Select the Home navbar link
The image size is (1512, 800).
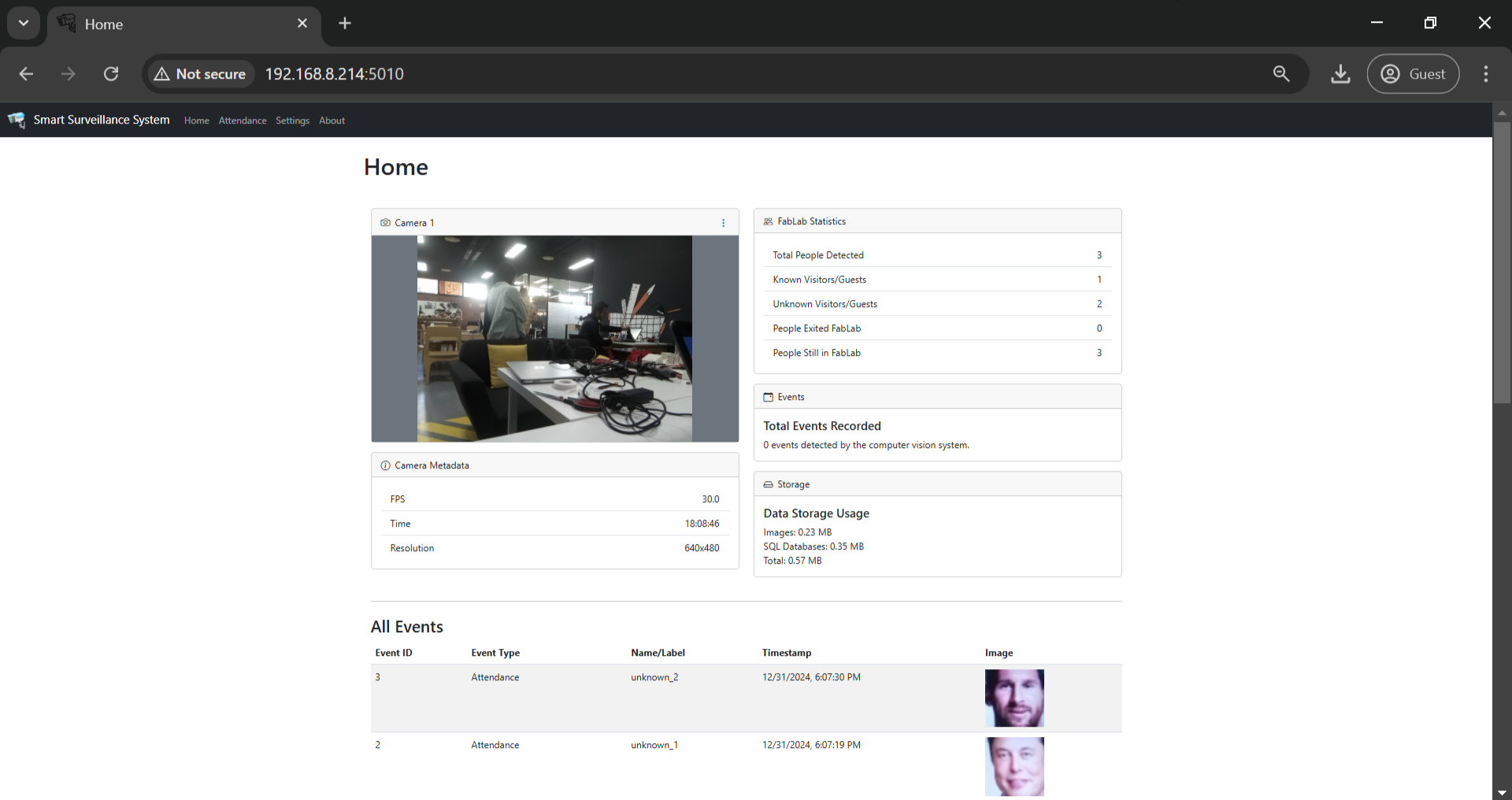[x=197, y=120]
